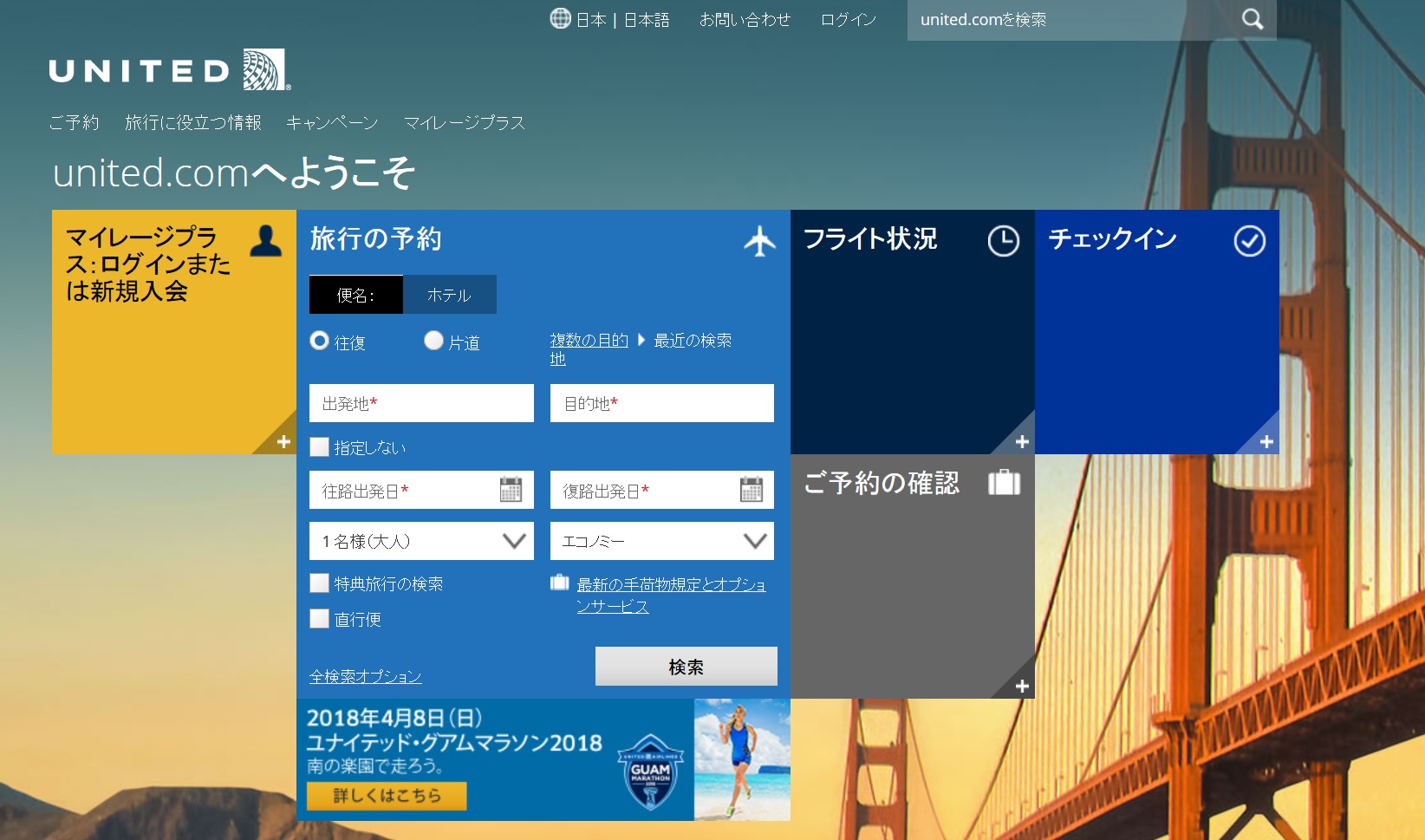Open the 1名様(大人) passengers dropdown
This screenshot has width=1425, height=840.
pyautogui.click(x=421, y=541)
